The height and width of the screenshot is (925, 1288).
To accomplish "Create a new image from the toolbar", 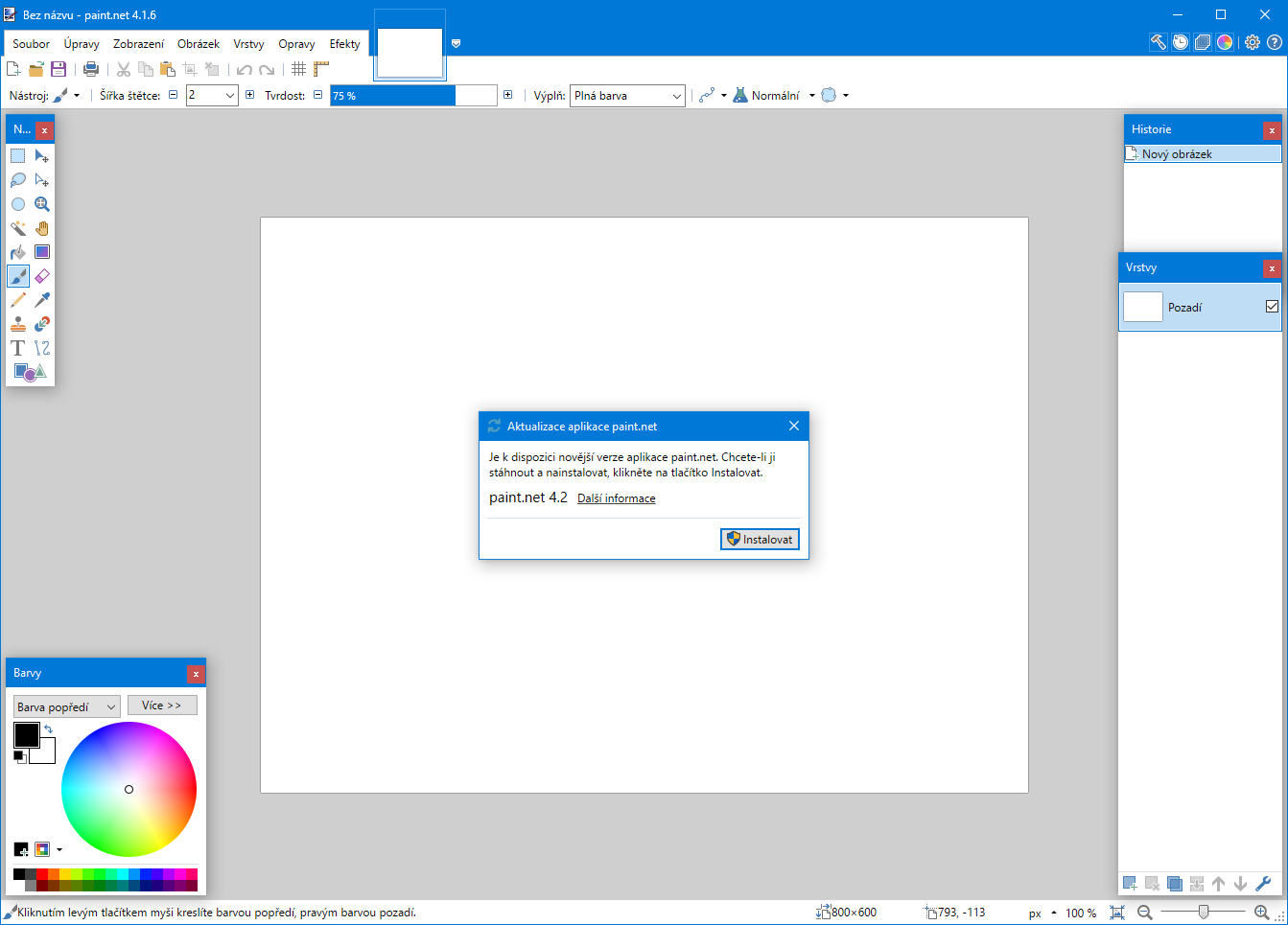I will (x=13, y=69).
